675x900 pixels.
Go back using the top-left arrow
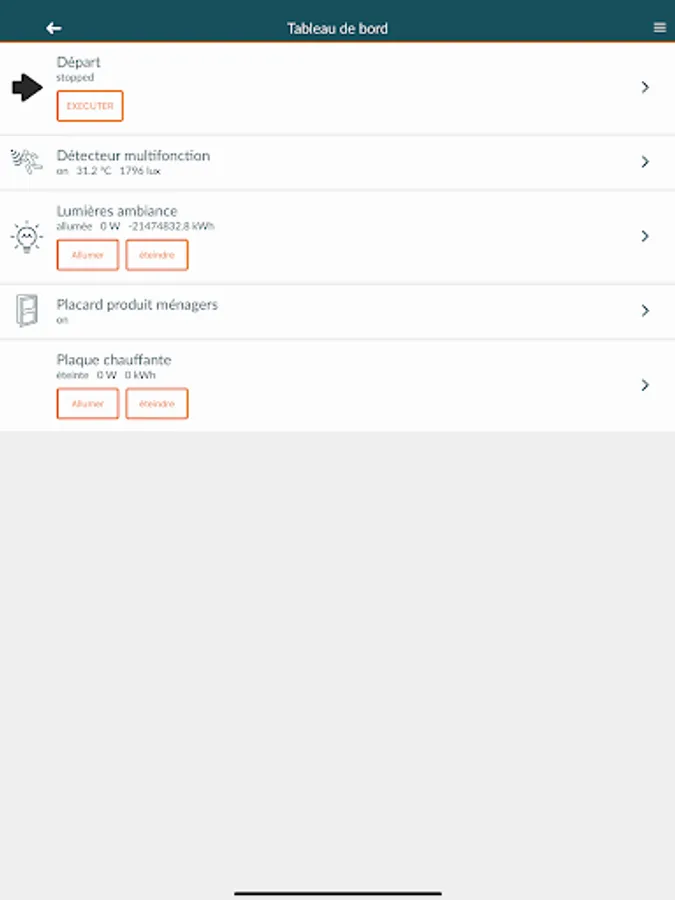click(54, 28)
